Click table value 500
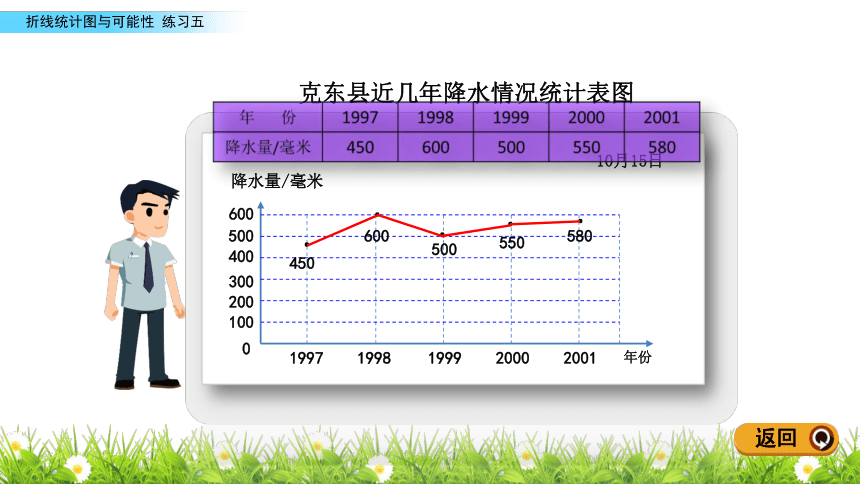Screen dimensions: 860x484 (511, 147)
